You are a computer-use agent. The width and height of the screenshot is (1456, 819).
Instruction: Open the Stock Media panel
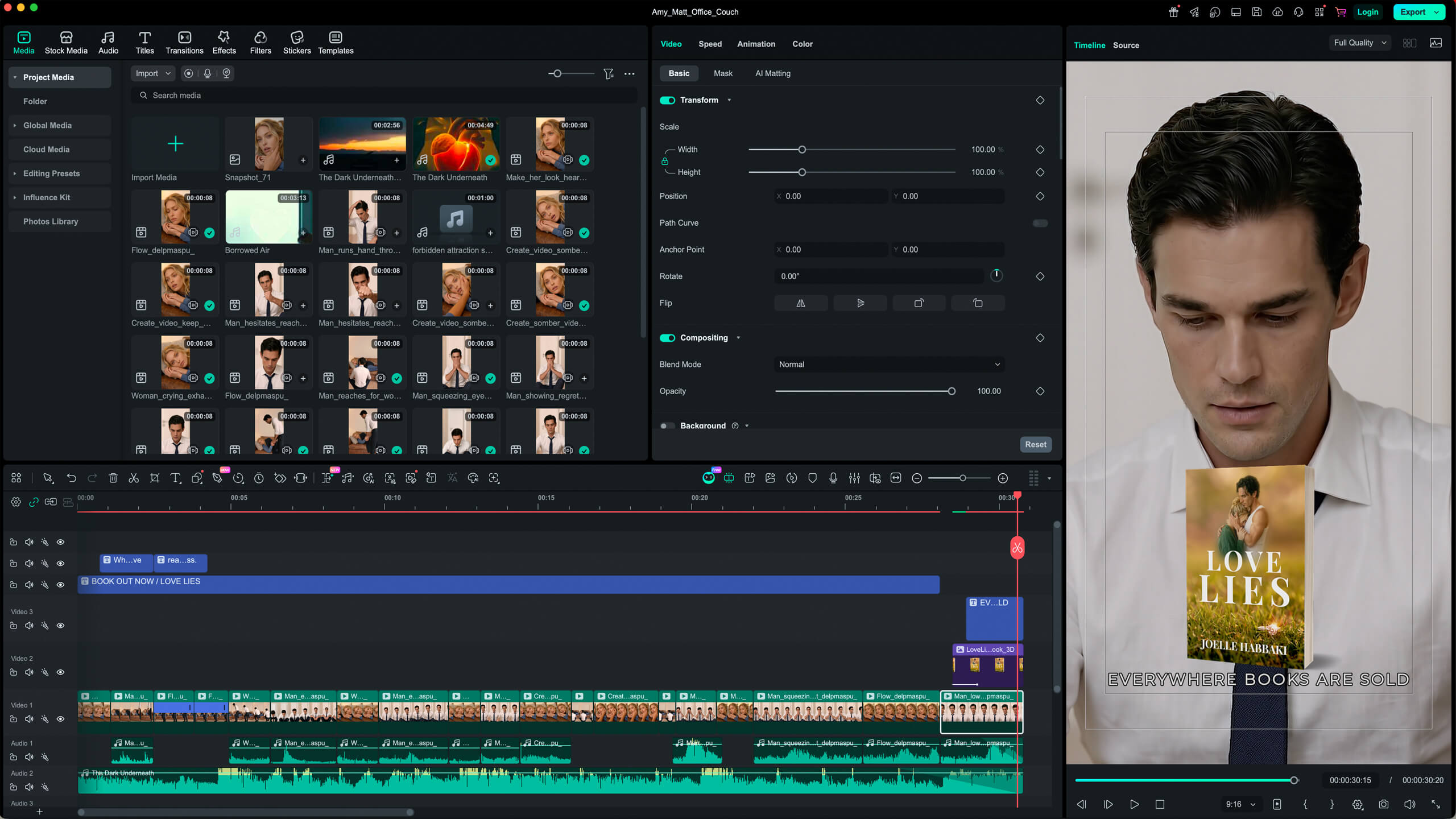click(66, 43)
